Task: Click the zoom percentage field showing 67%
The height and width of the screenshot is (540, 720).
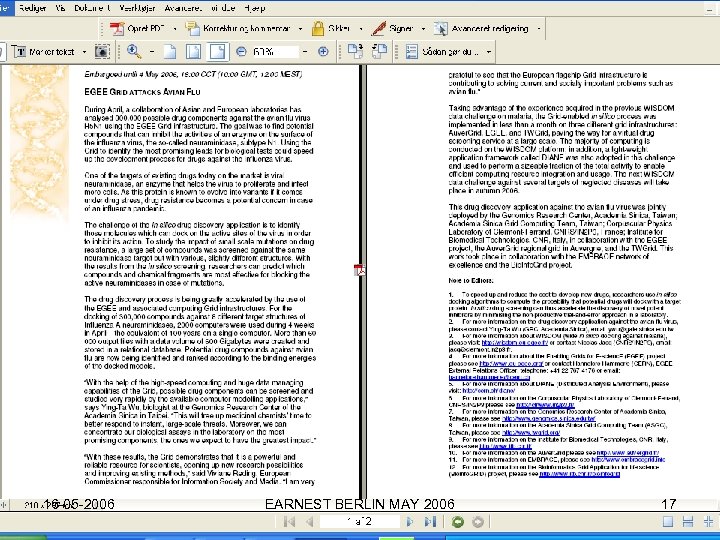Action: pyautogui.click(x=275, y=52)
